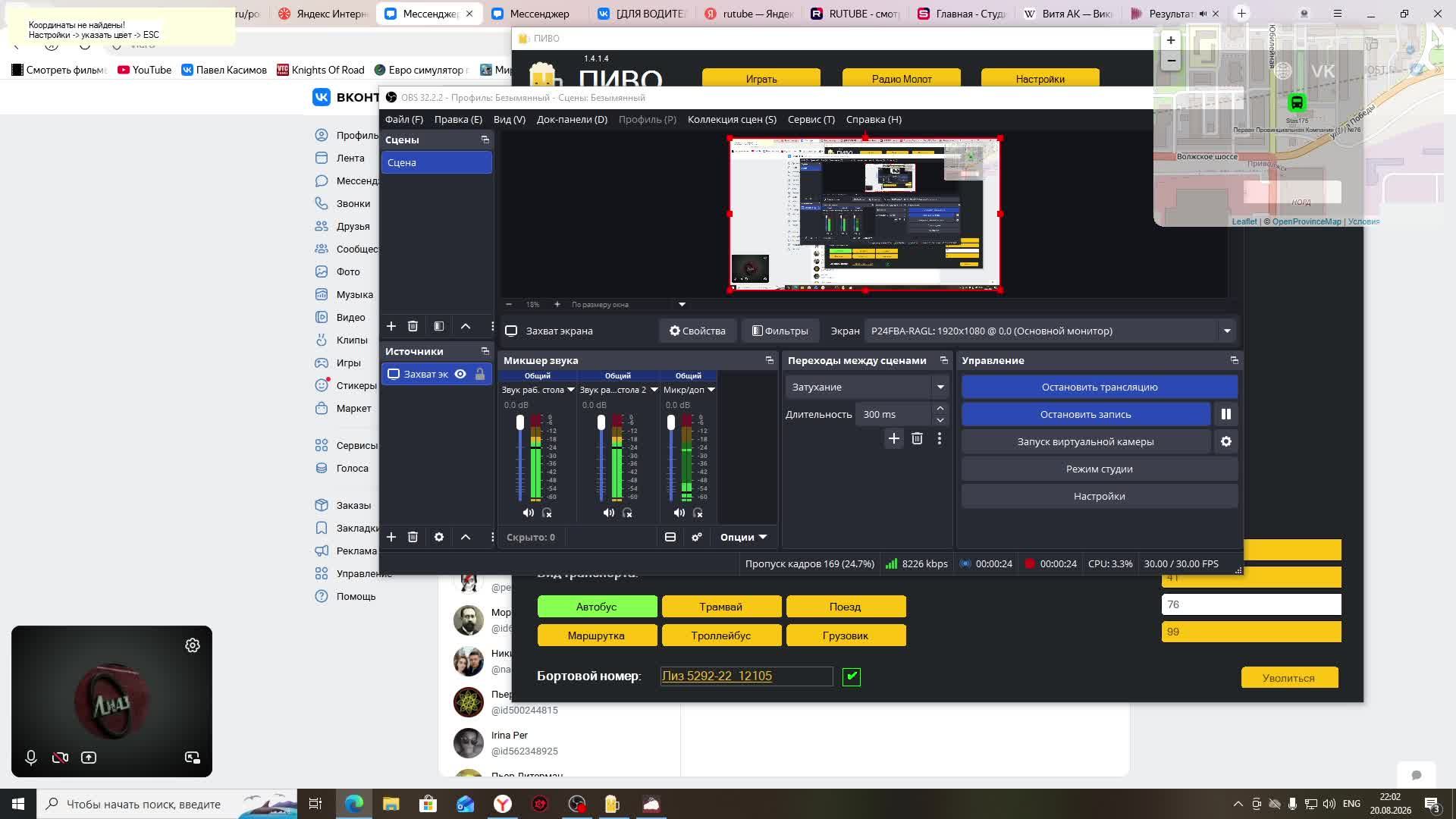Screen dimensions: 1456x819
Task: Open the Вид (V) menu
Action: 510,119
